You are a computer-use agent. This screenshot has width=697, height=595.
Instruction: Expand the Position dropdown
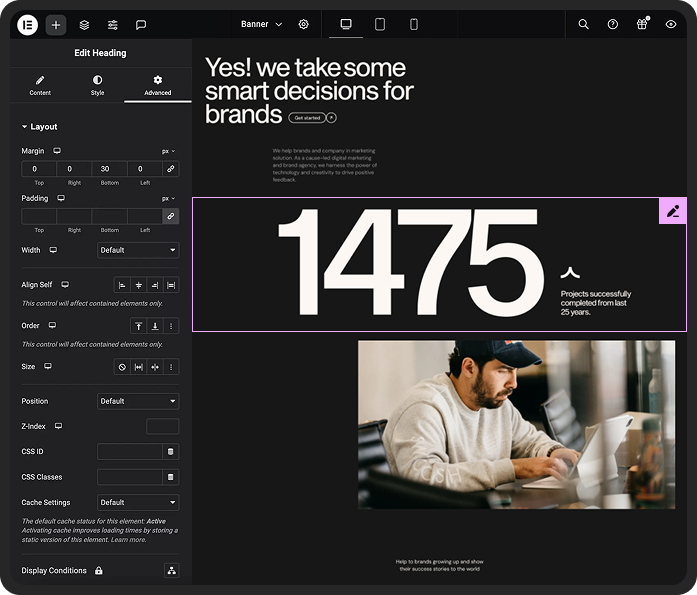click(x=138, y=401)
